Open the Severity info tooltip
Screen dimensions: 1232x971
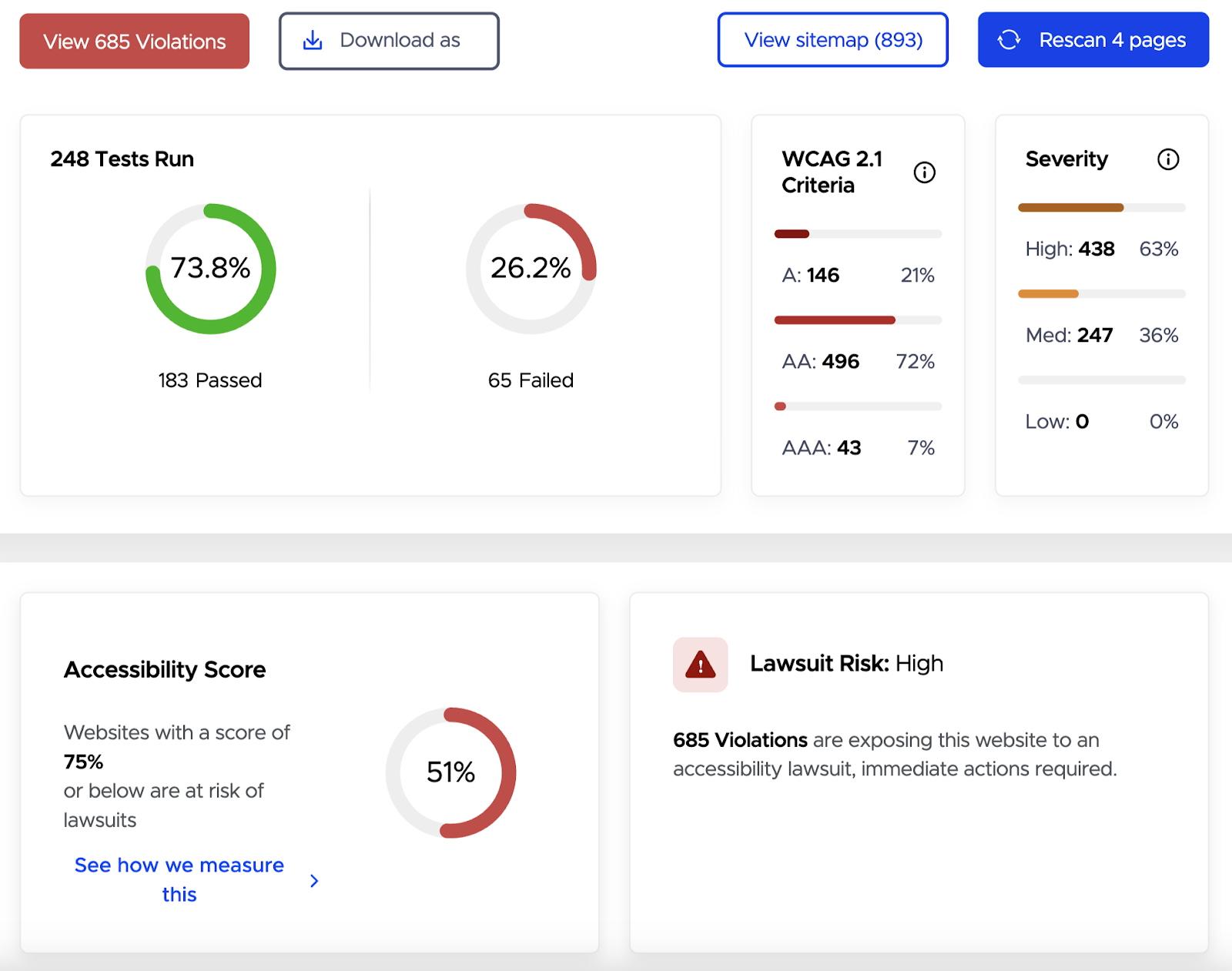point(1167,159)
